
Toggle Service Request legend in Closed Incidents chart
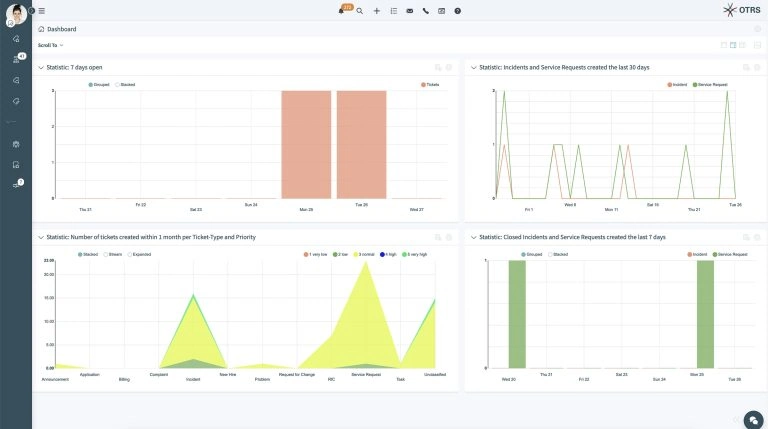click(730, 254)
